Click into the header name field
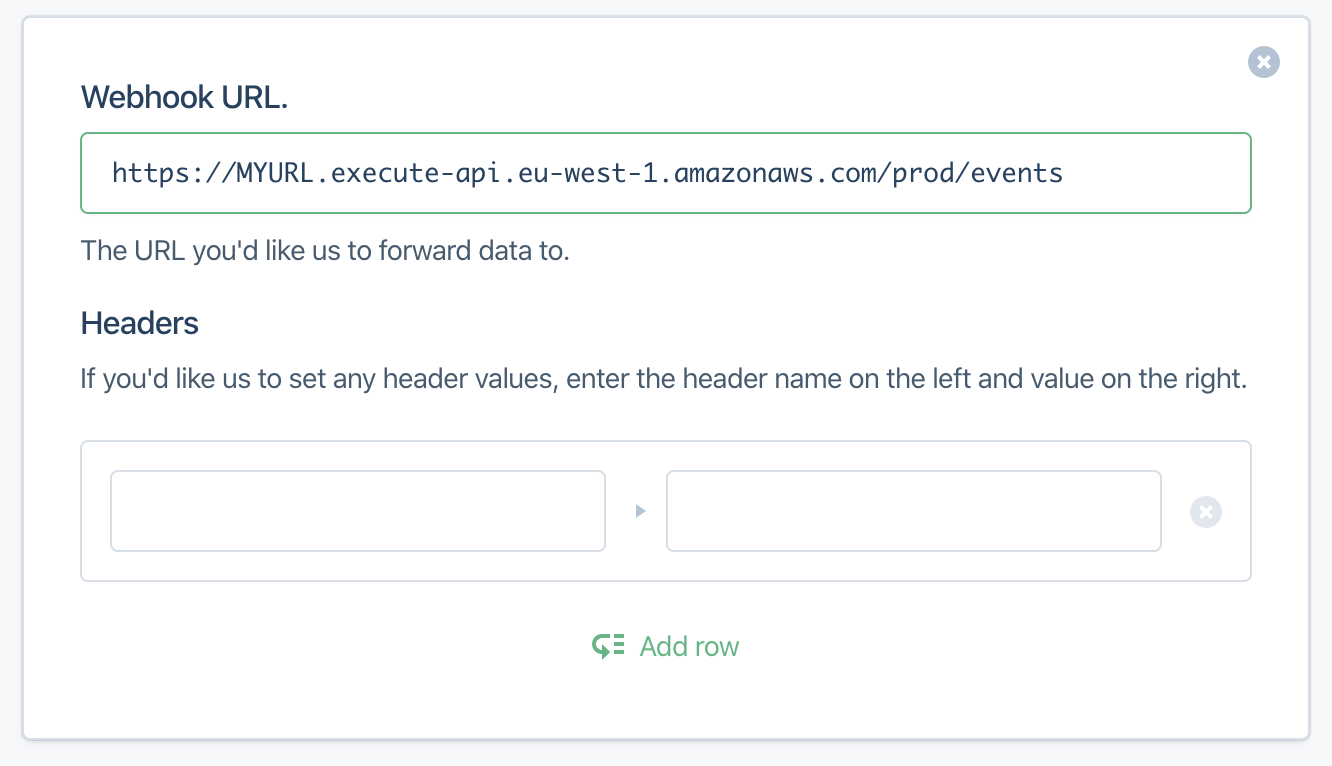Image resolution: width=1332 pixels, height=766 pixels. click(358, 511)
